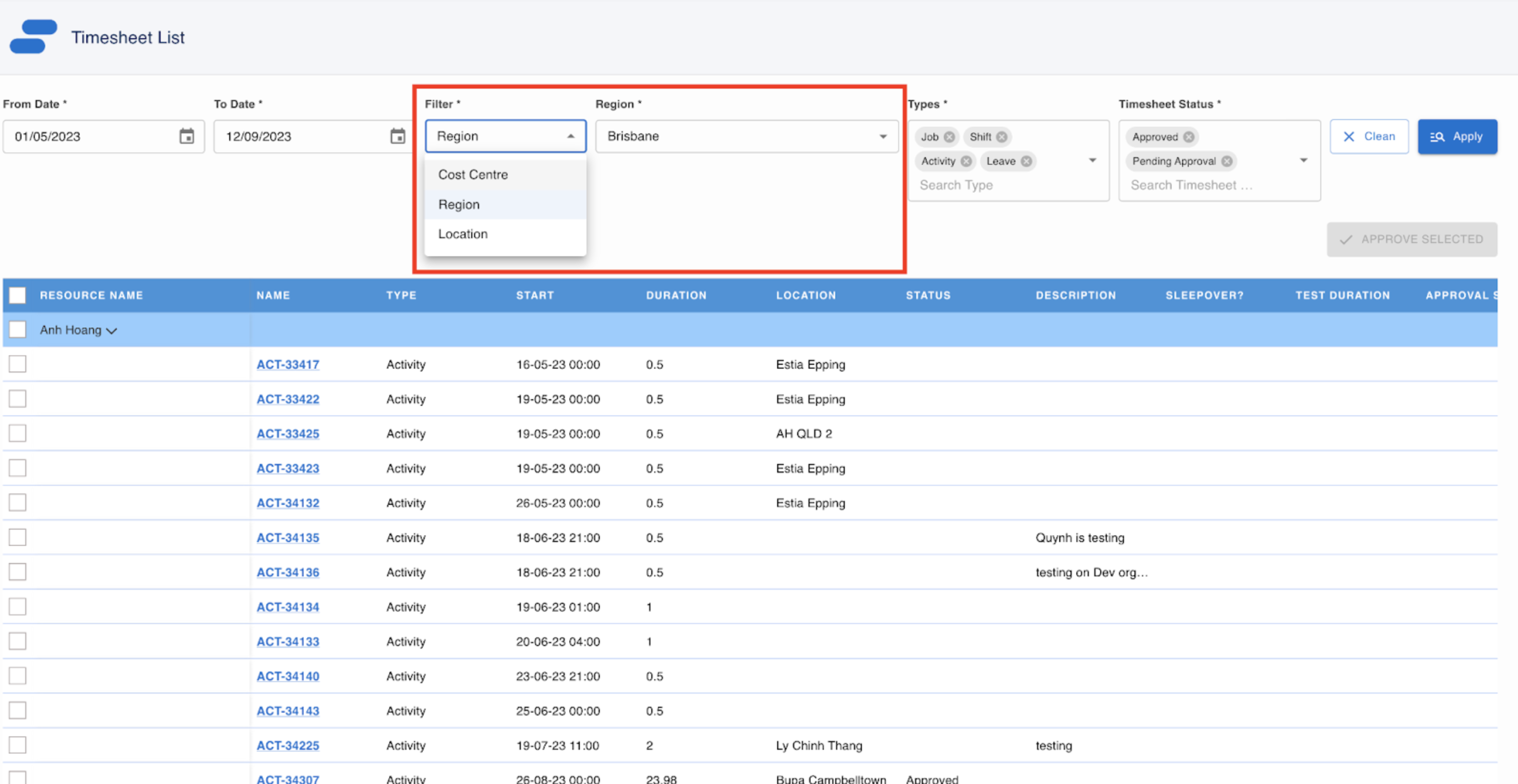Remove the Leave type chip
1518x784 pixels.
coord(1026,161)
